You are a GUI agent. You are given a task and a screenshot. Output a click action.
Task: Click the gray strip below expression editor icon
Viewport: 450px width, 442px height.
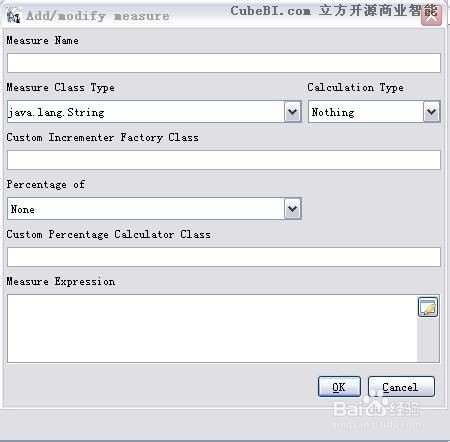[428, 340]
